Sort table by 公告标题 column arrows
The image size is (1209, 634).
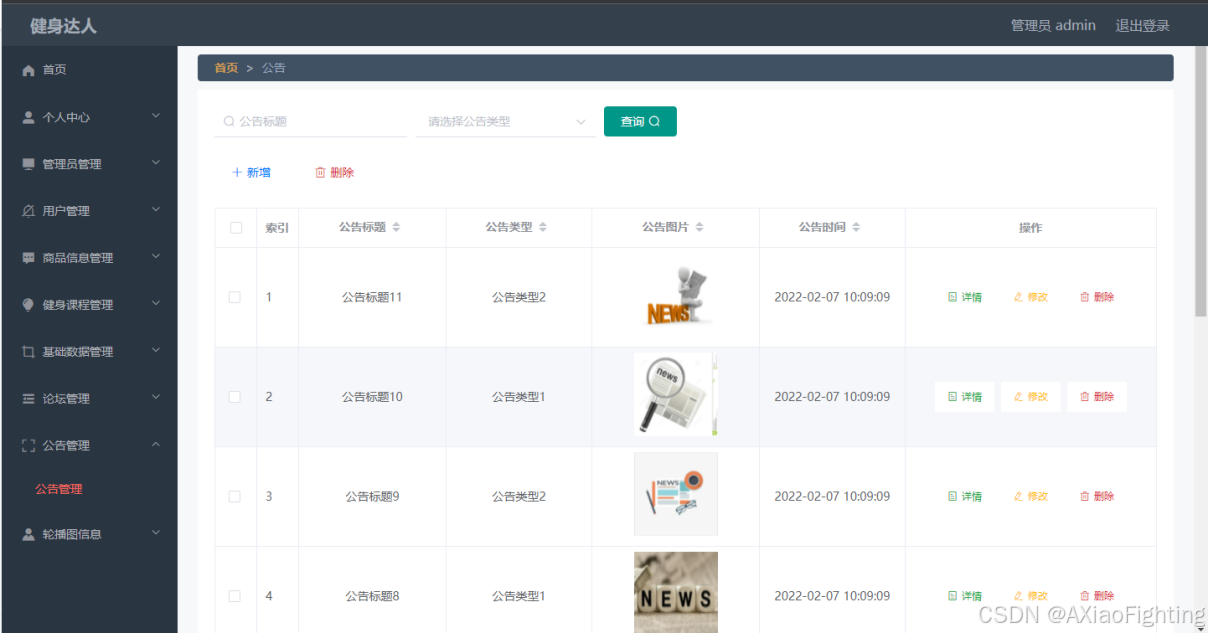click(396, 228)
